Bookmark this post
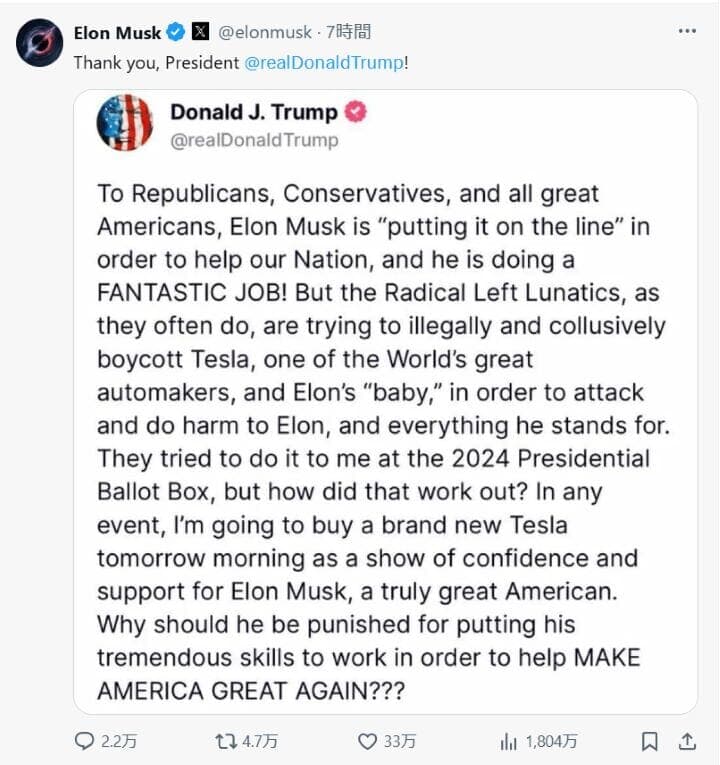 649,741
